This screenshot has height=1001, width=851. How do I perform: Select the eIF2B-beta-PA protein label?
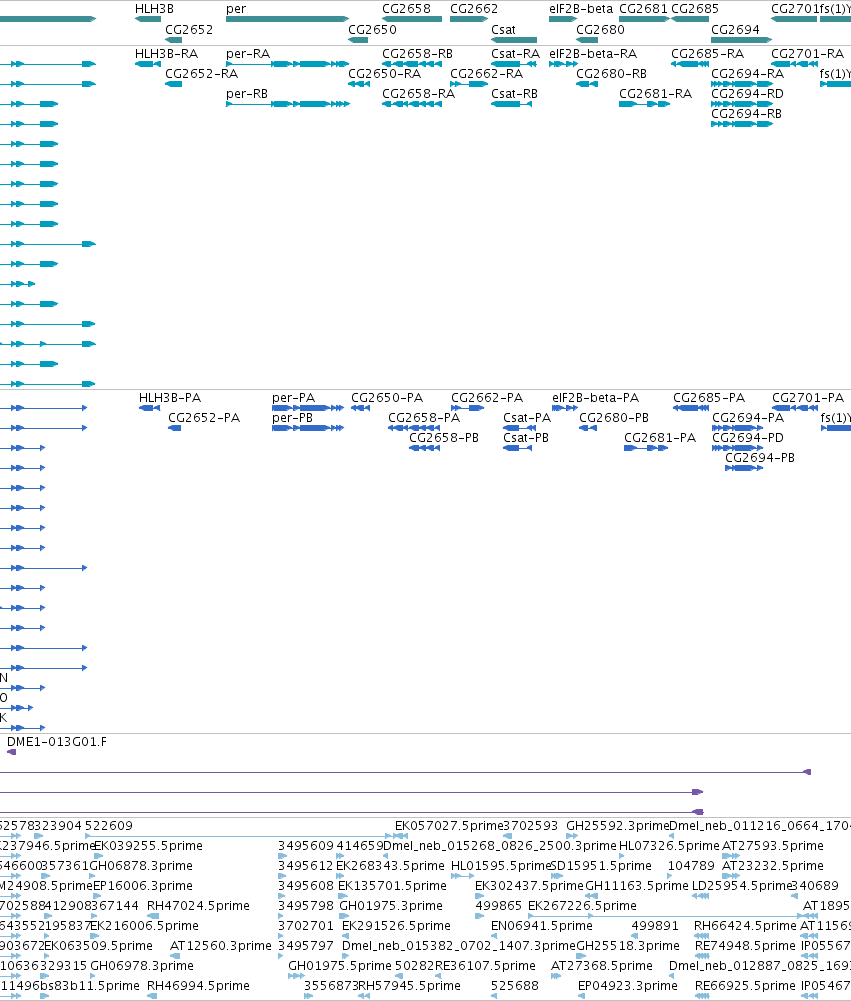(596, 398)
